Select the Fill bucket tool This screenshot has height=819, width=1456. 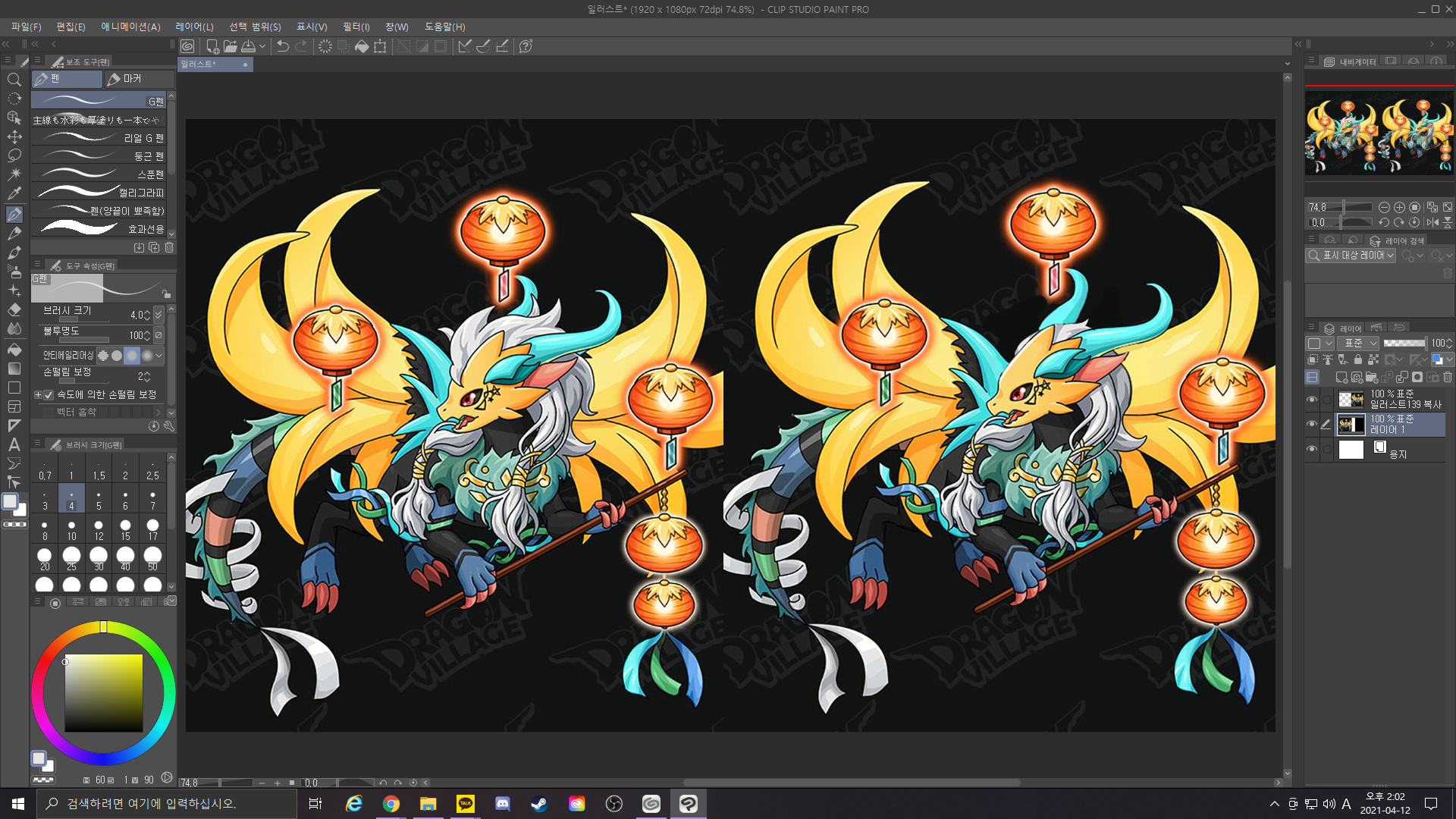click(x=14, y=350)
